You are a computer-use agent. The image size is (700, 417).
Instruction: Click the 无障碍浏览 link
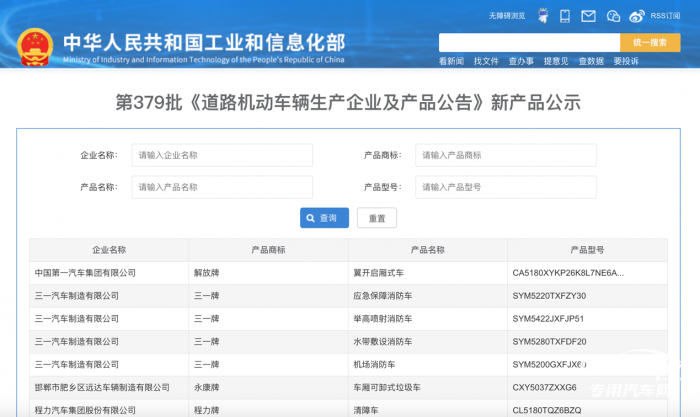pos(507,16)
